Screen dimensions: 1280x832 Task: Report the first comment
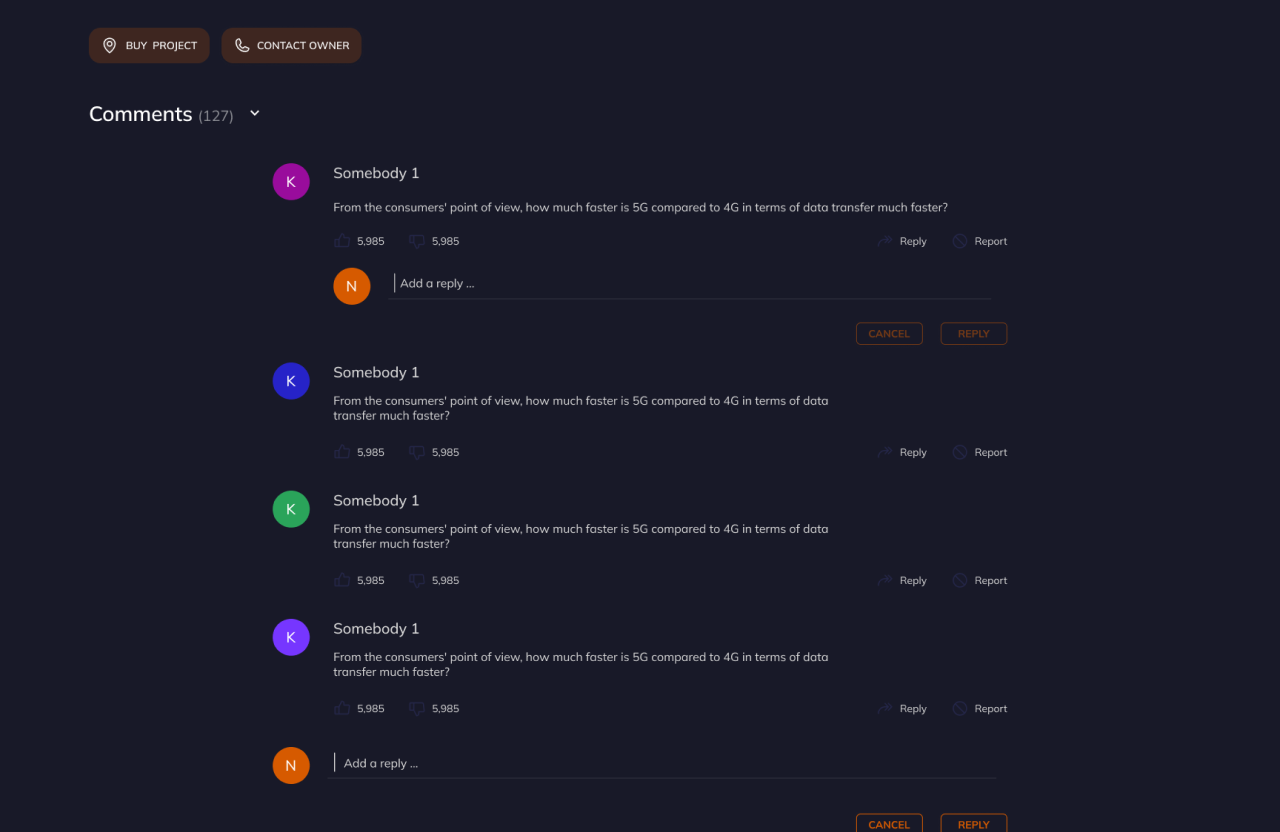(x=980, y=241)
